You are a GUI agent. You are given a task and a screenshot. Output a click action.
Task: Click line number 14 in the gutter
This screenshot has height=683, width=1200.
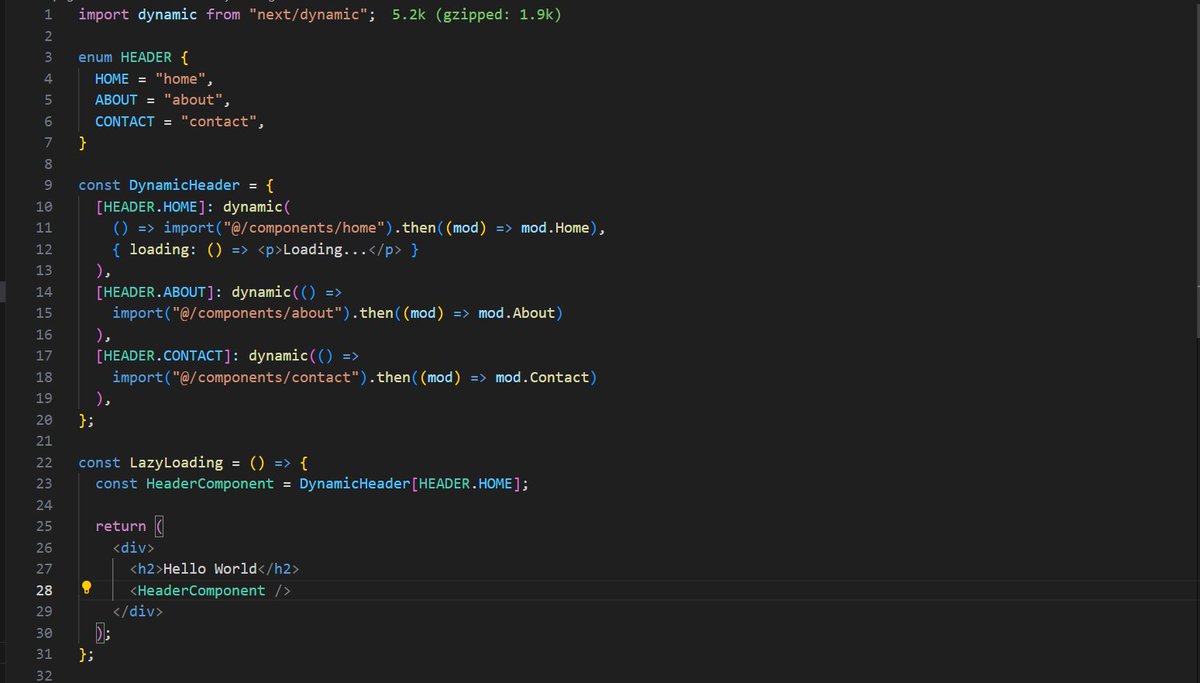(x=44, y=292)
